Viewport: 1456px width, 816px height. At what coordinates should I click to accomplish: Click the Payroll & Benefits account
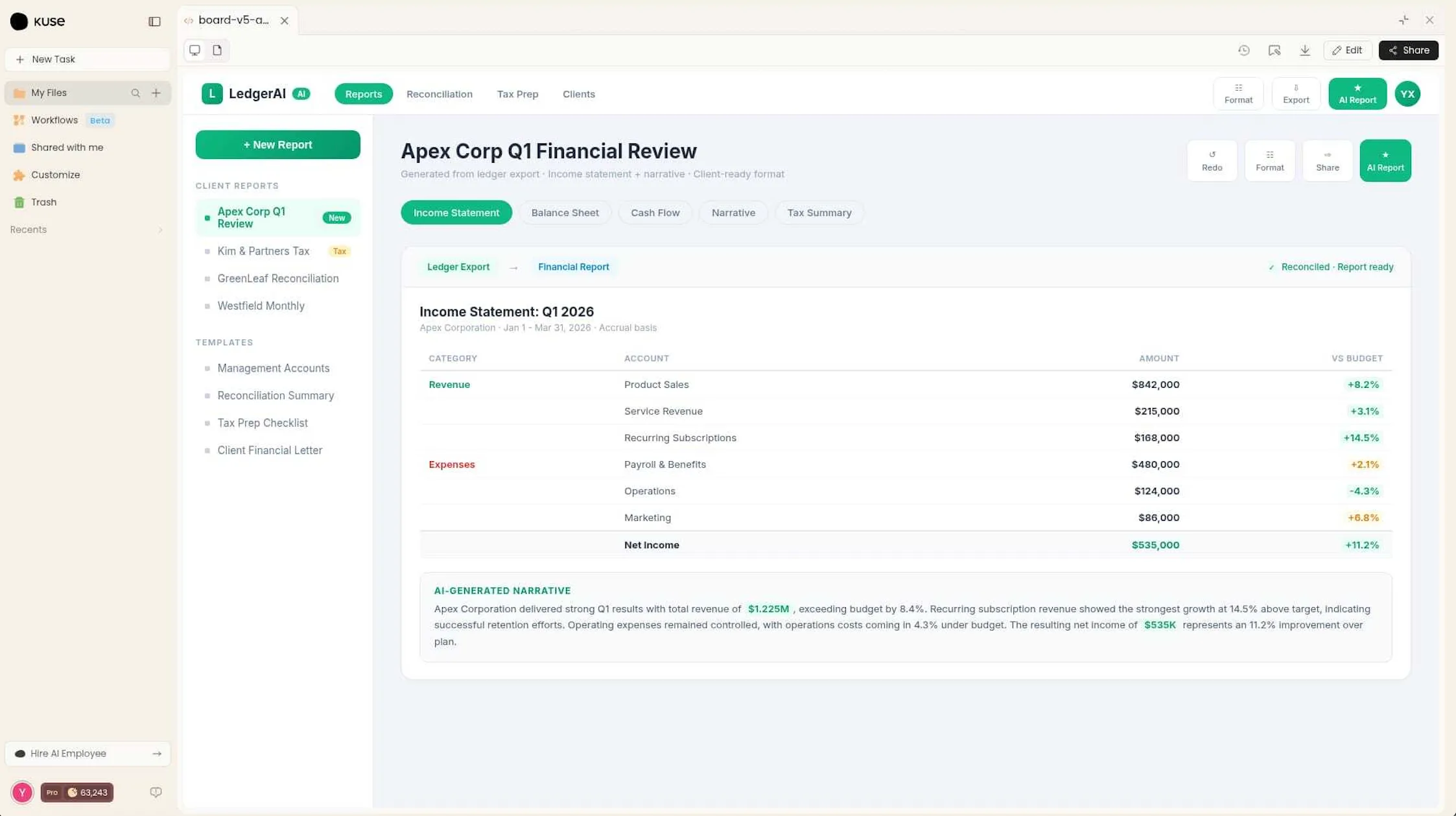tap(665, 464)
